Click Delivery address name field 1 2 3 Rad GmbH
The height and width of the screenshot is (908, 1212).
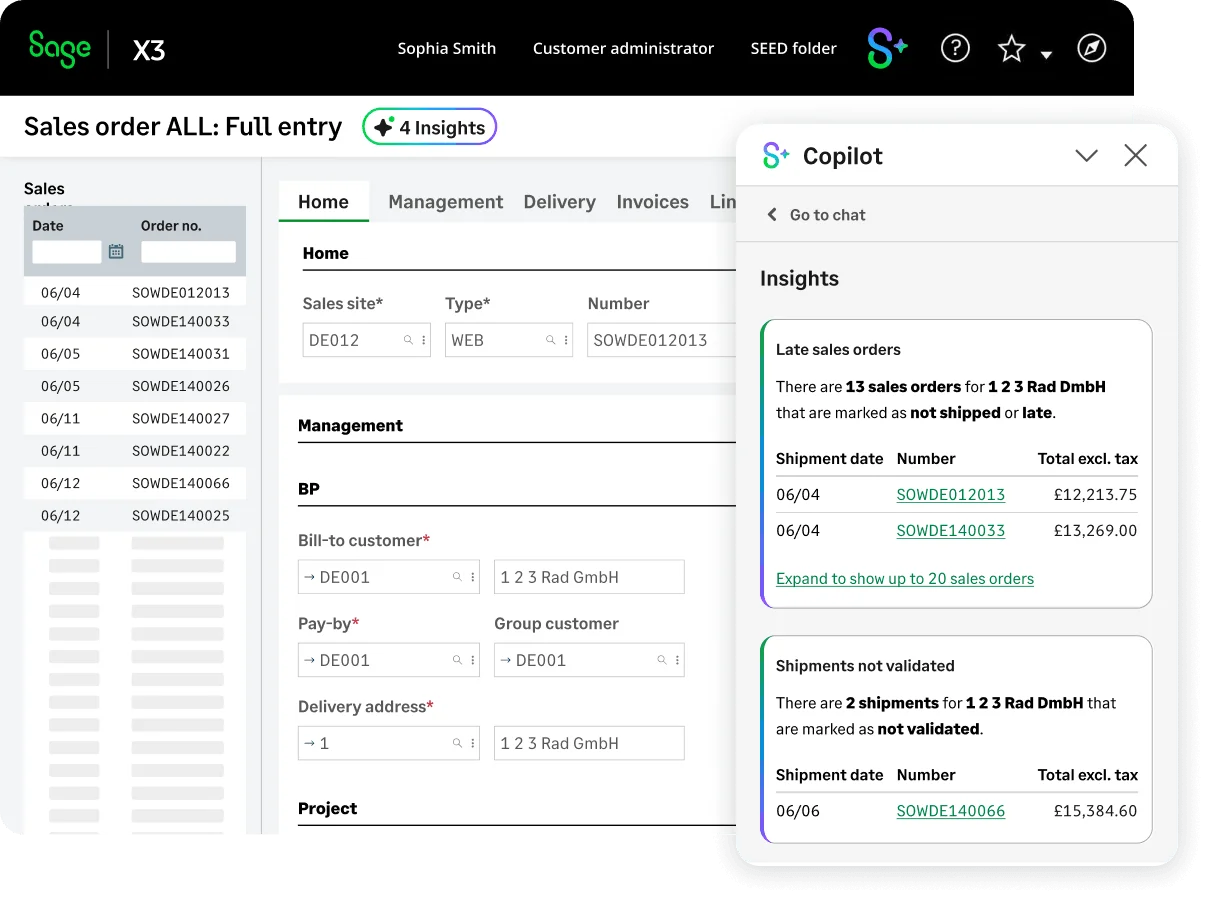click(x=589, y=743)
